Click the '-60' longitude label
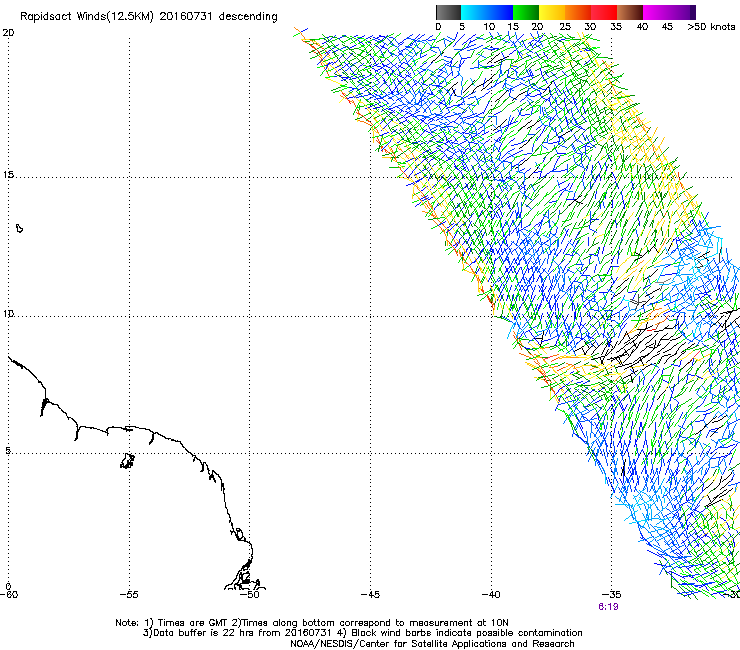The width and height of the screenshot is (740, 650). 8,594
